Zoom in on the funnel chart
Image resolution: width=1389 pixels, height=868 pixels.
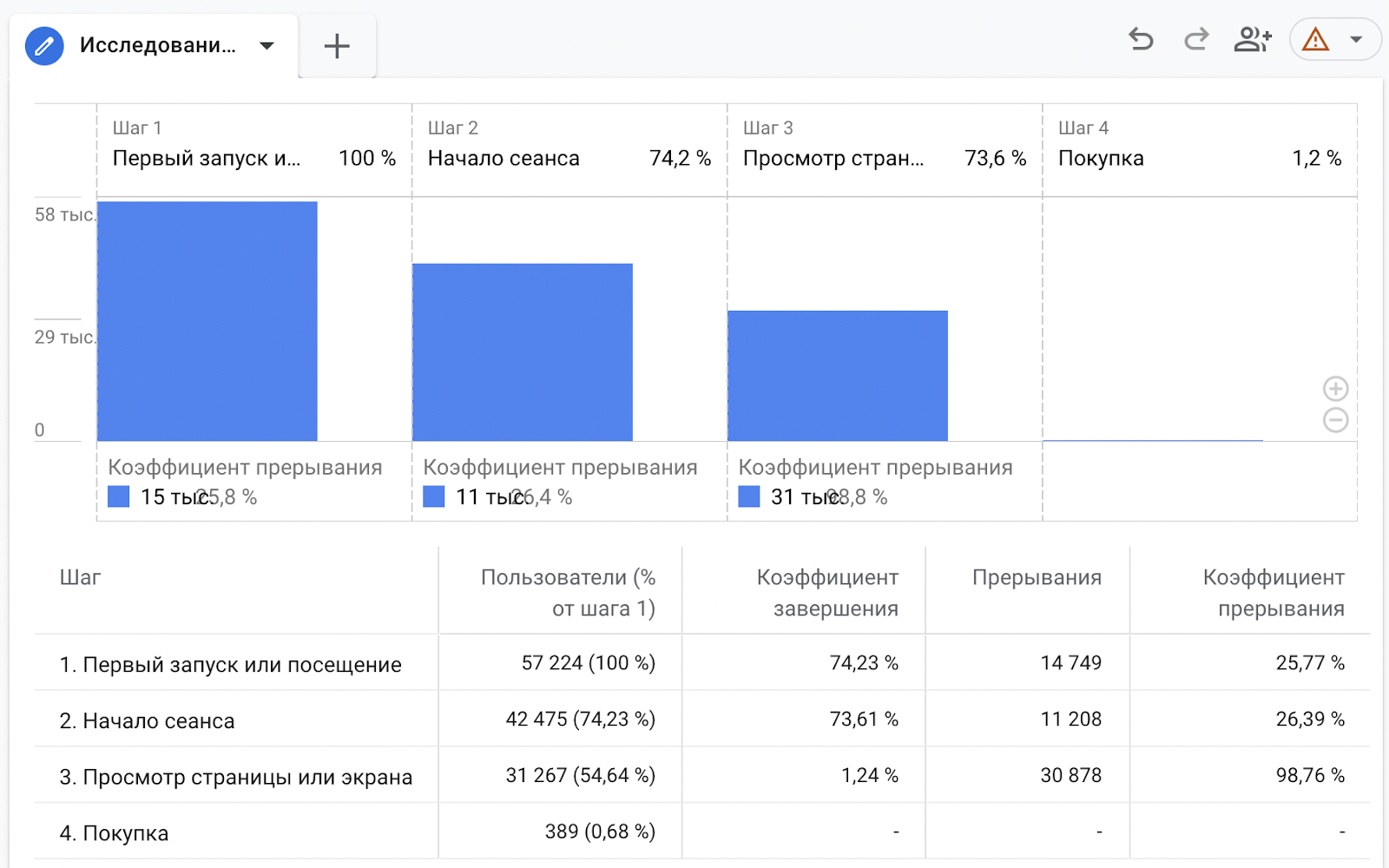(x=1334, y=388)
